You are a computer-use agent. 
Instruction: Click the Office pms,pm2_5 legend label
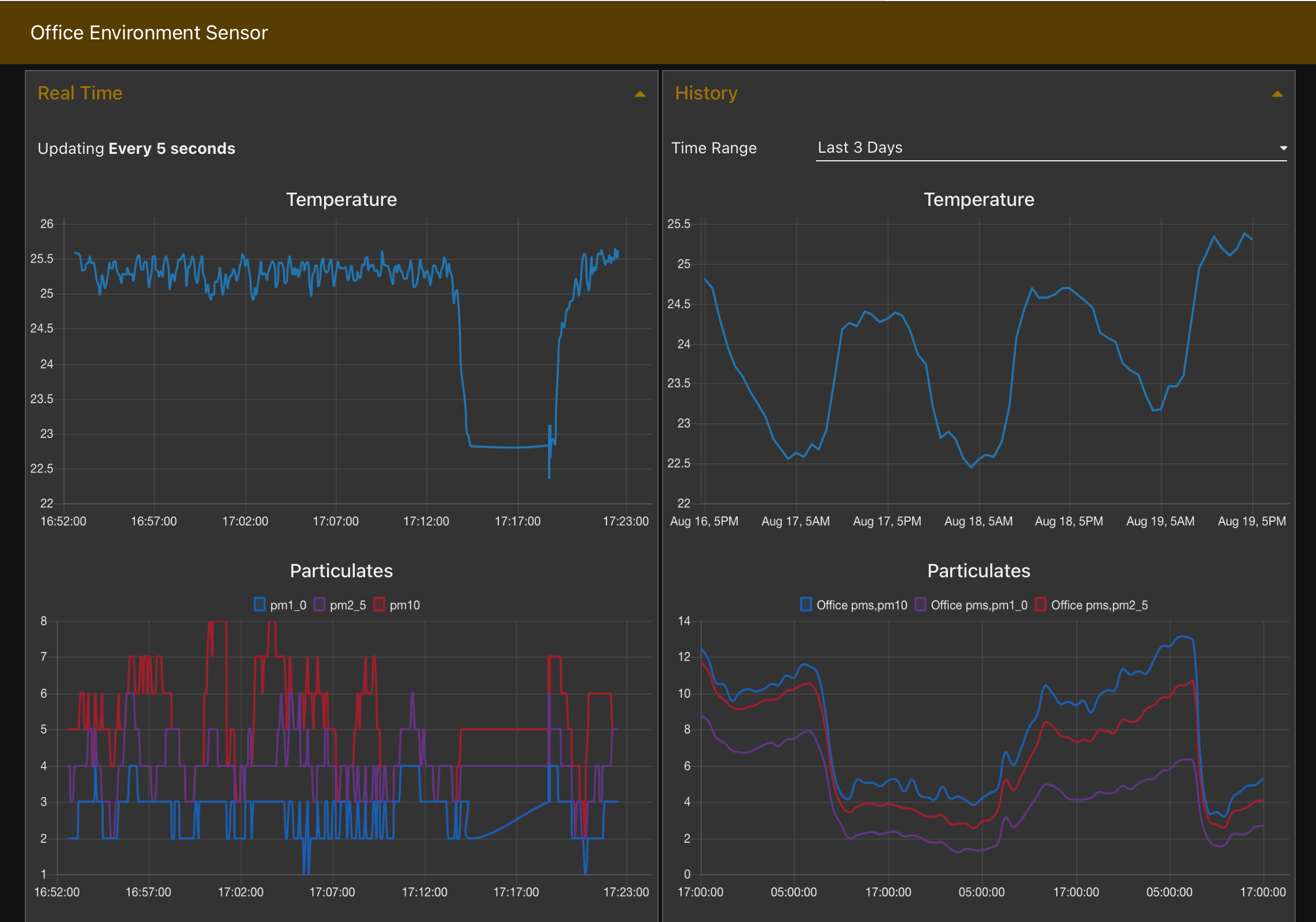[1100, 605]
